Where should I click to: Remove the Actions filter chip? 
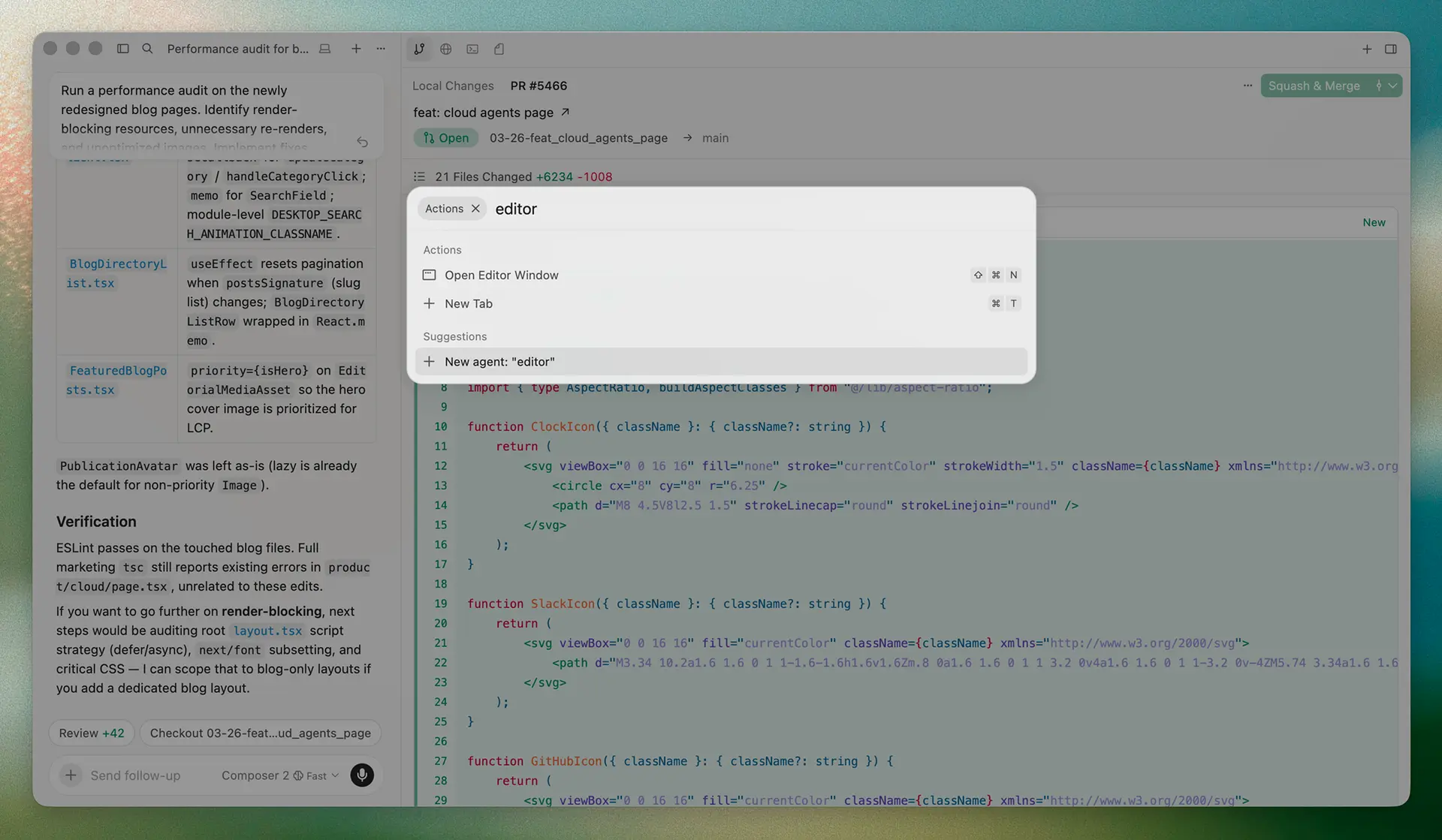pyautogui.click(x=475, y=209)
